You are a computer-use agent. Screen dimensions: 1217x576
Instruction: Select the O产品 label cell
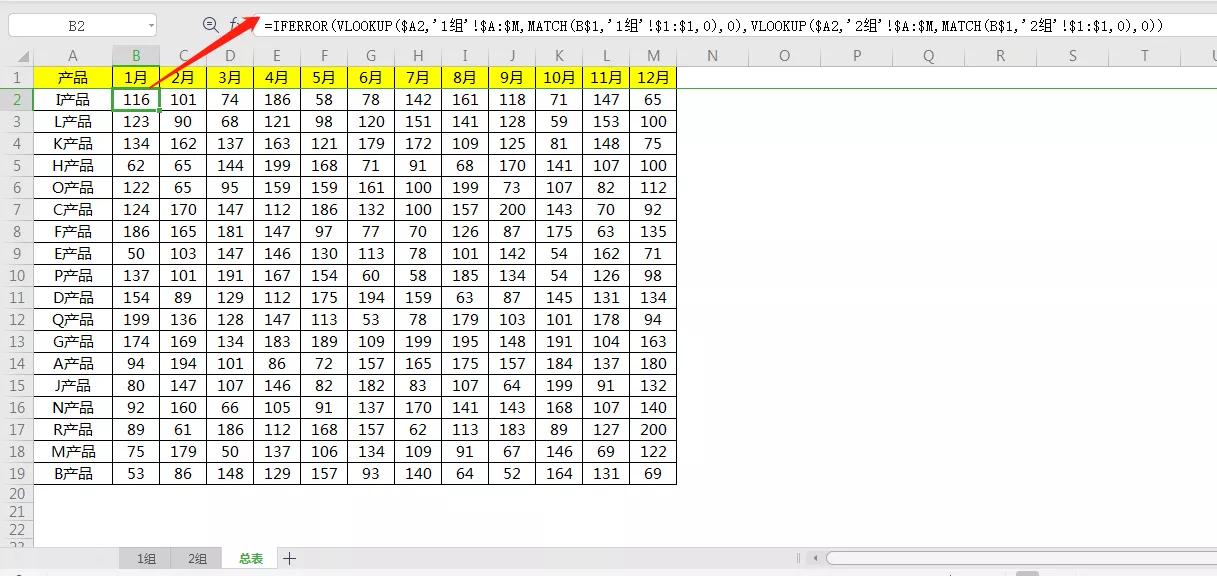point(73,187)
